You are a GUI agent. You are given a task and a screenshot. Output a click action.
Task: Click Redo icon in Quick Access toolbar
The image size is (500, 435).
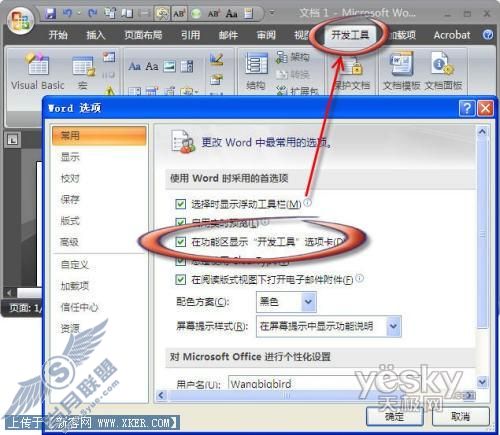(92, 13)
